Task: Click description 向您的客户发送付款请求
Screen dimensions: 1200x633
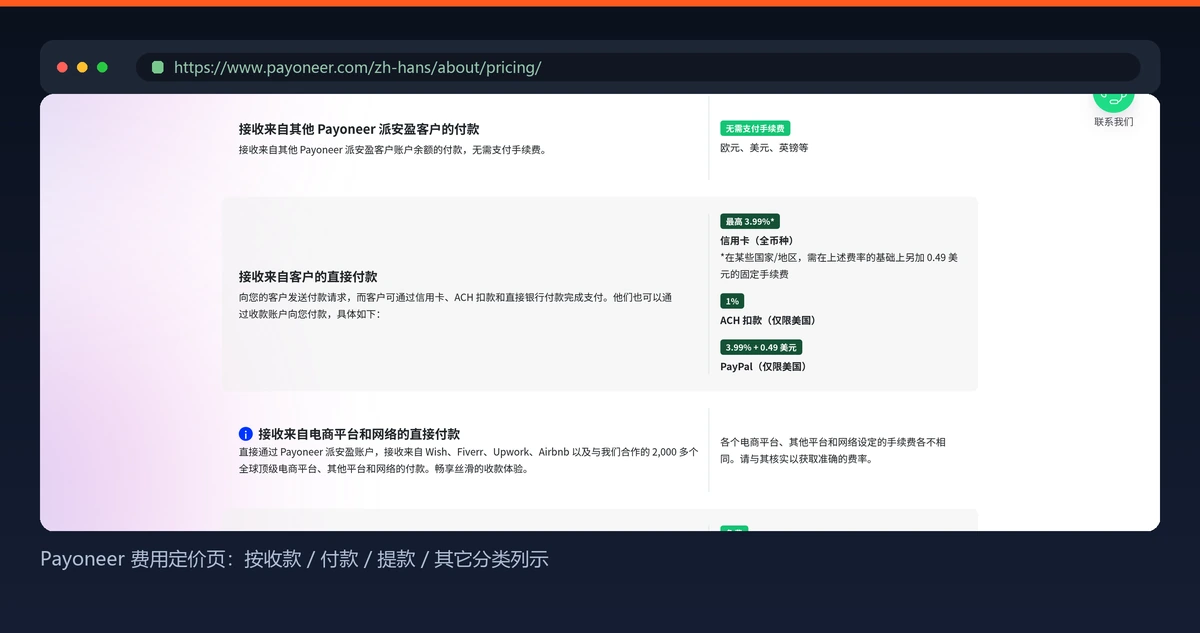Action: tap(455, 306)
